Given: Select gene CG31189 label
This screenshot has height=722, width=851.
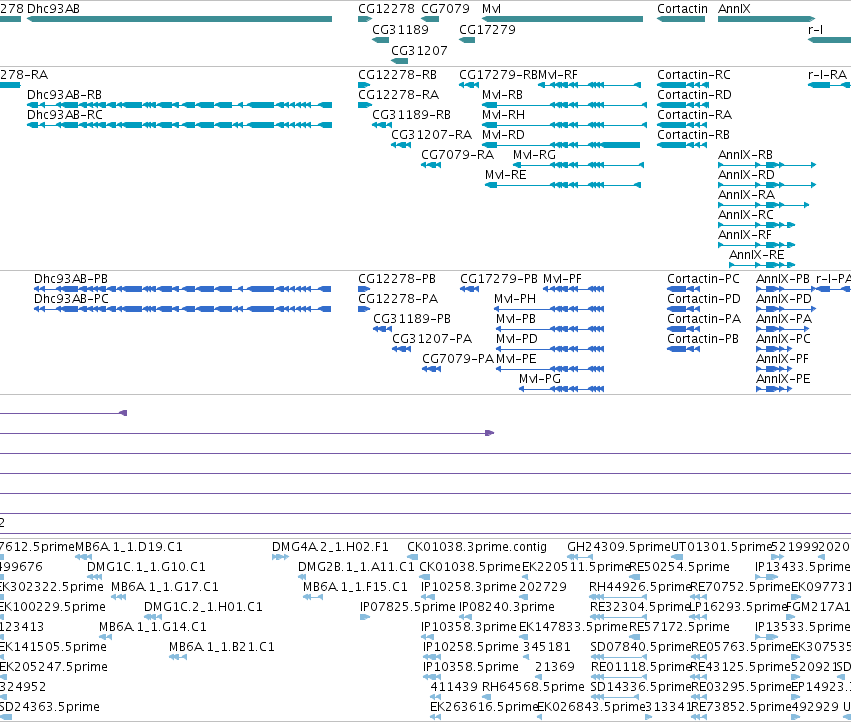Looking at the screenshot, I should (400, 30).
